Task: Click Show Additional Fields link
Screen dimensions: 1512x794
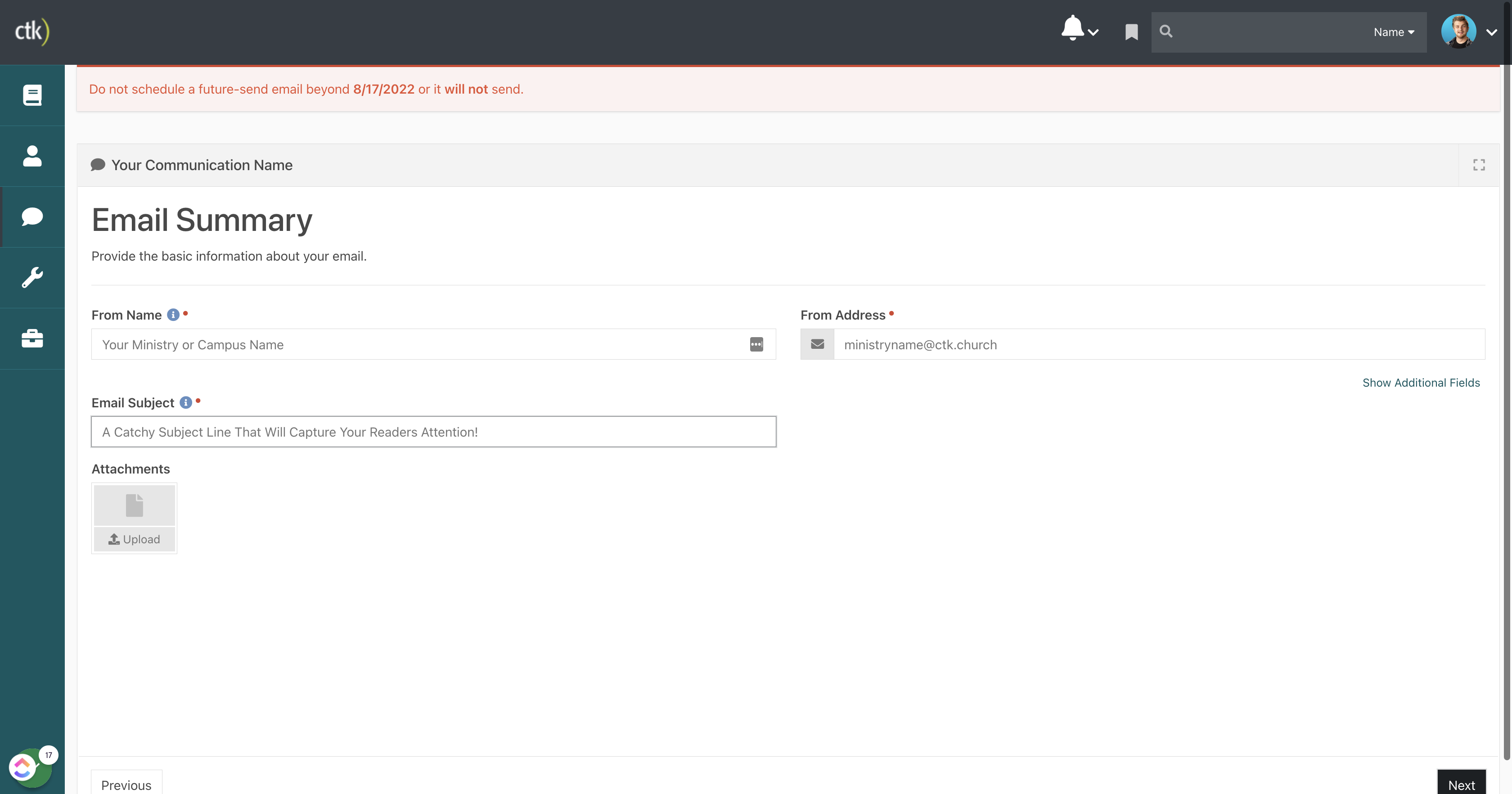Action: (x=1421, y=383)
